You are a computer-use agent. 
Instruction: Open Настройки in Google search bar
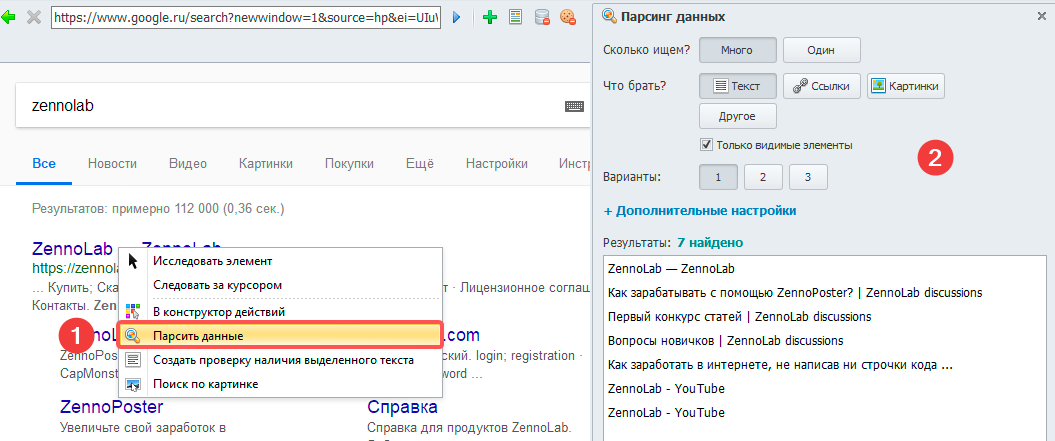tap(497, 164)
